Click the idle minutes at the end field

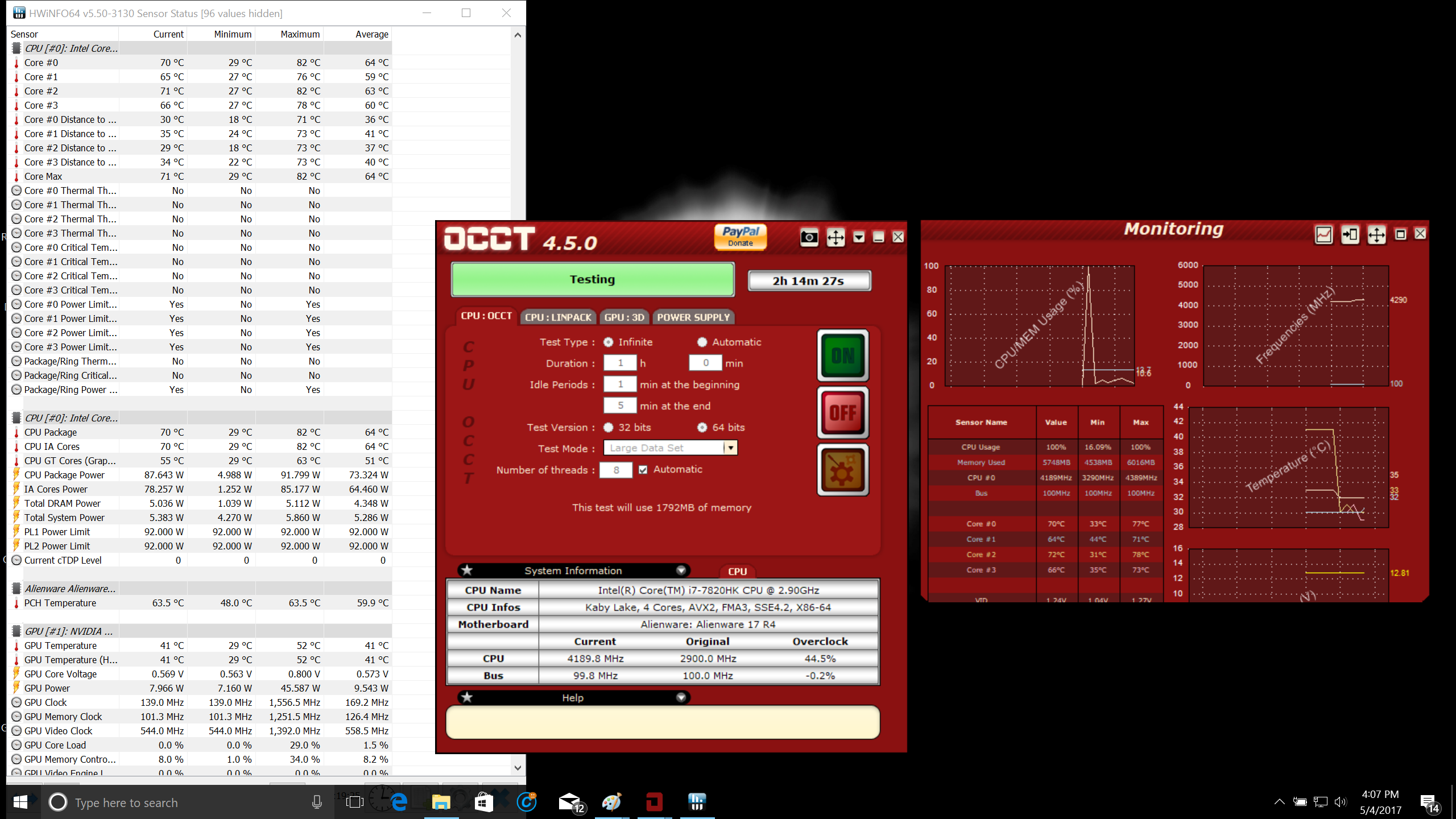(x=620, y=406)
